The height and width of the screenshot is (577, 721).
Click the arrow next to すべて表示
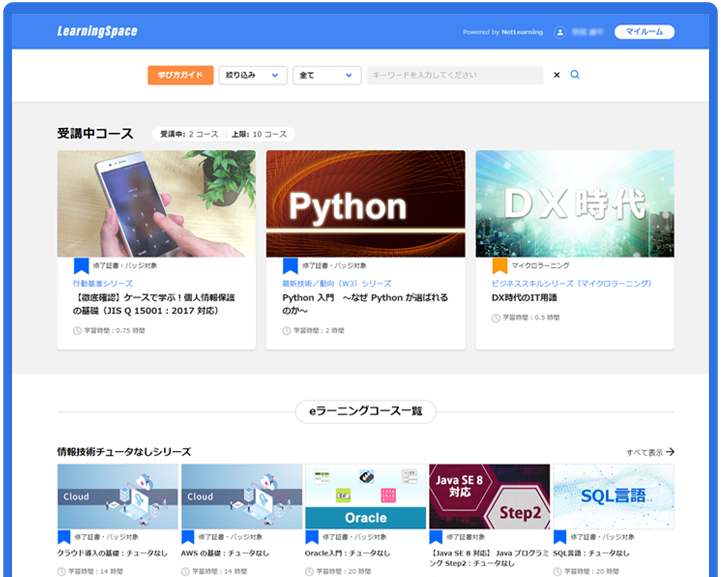[x=670, y=452]
